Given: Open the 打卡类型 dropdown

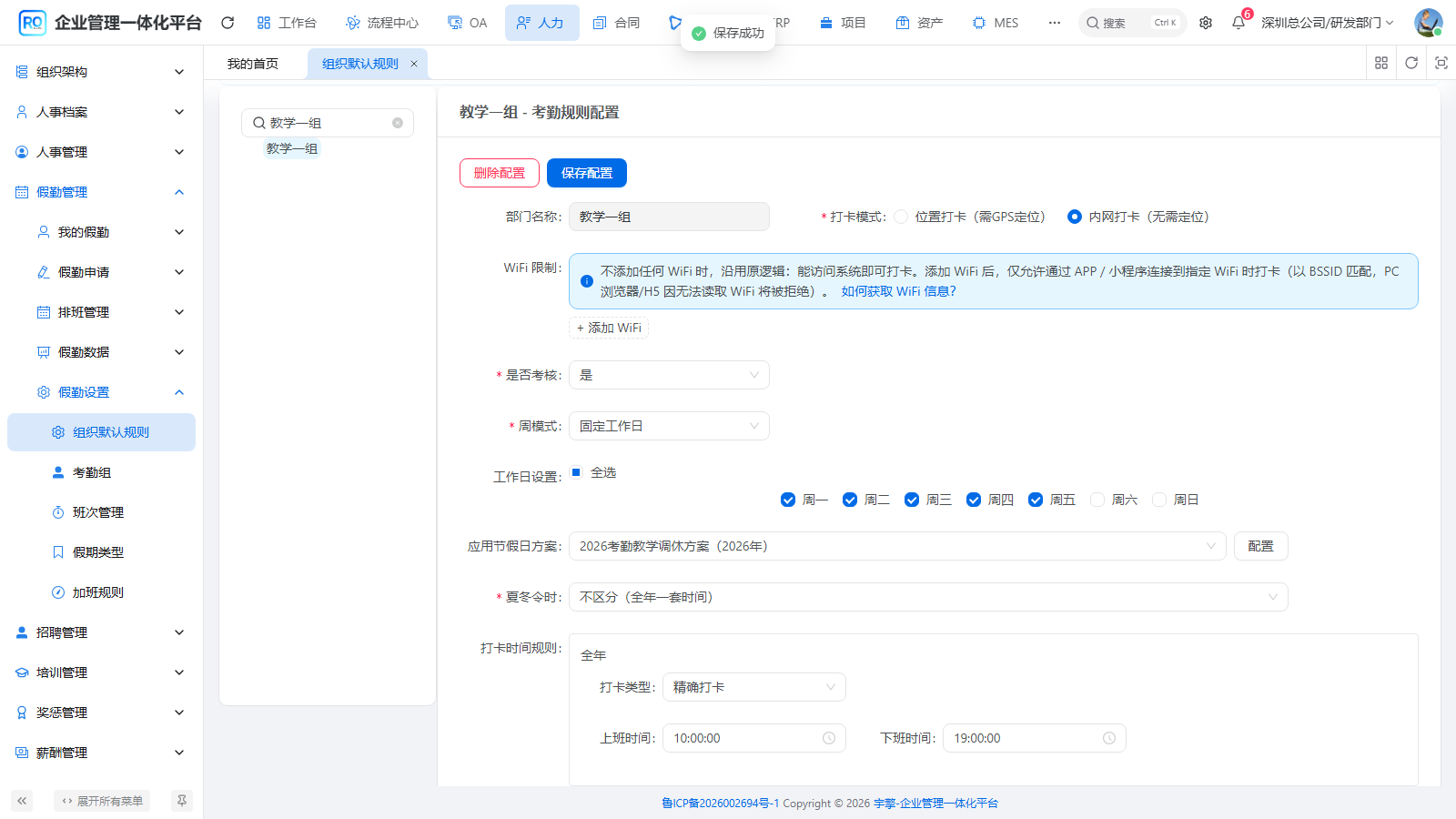Looking at the screenshot, I should pos(754,687).
